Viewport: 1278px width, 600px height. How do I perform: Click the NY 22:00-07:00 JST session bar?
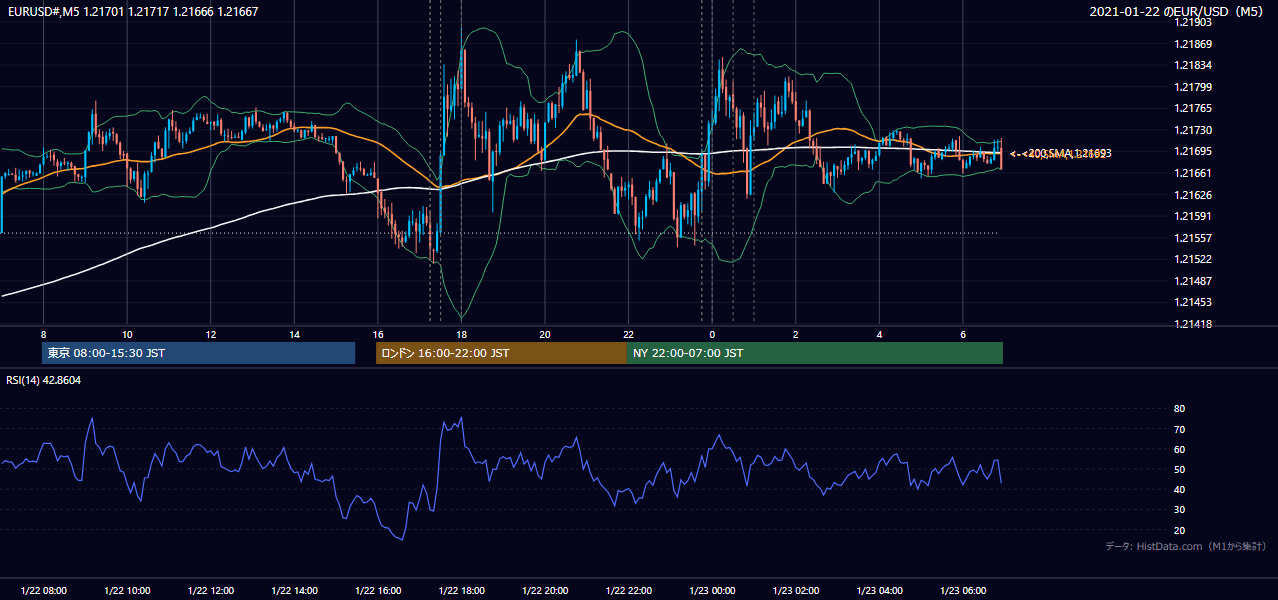pyautogui.click(x=815, y=353)
